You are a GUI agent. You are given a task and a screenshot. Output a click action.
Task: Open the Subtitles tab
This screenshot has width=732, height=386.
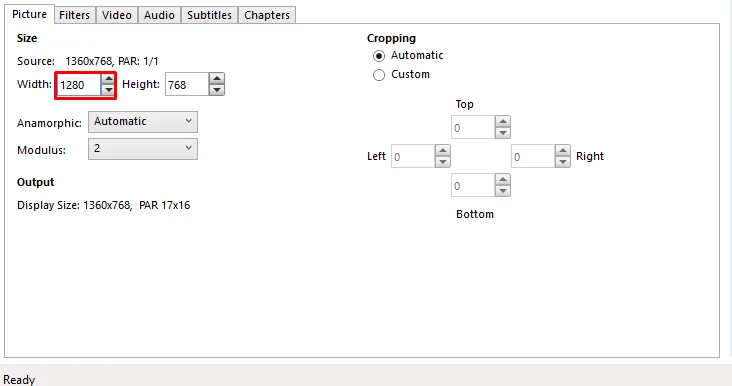click(209, 15)
